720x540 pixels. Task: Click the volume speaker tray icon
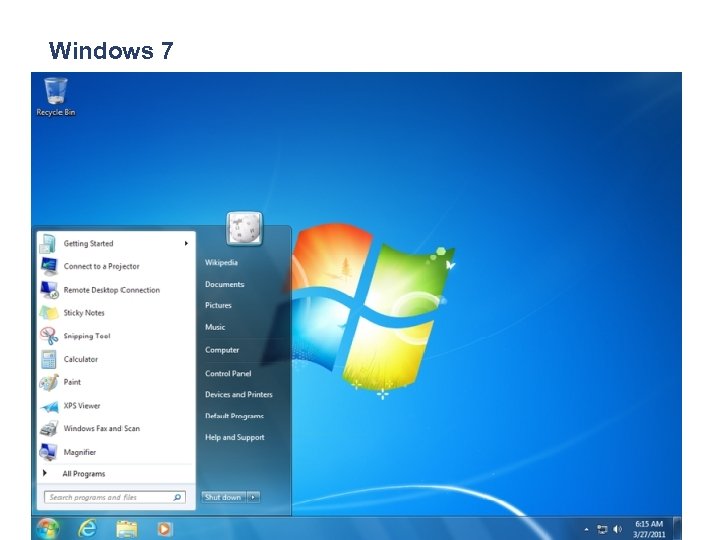click(618, 529)
